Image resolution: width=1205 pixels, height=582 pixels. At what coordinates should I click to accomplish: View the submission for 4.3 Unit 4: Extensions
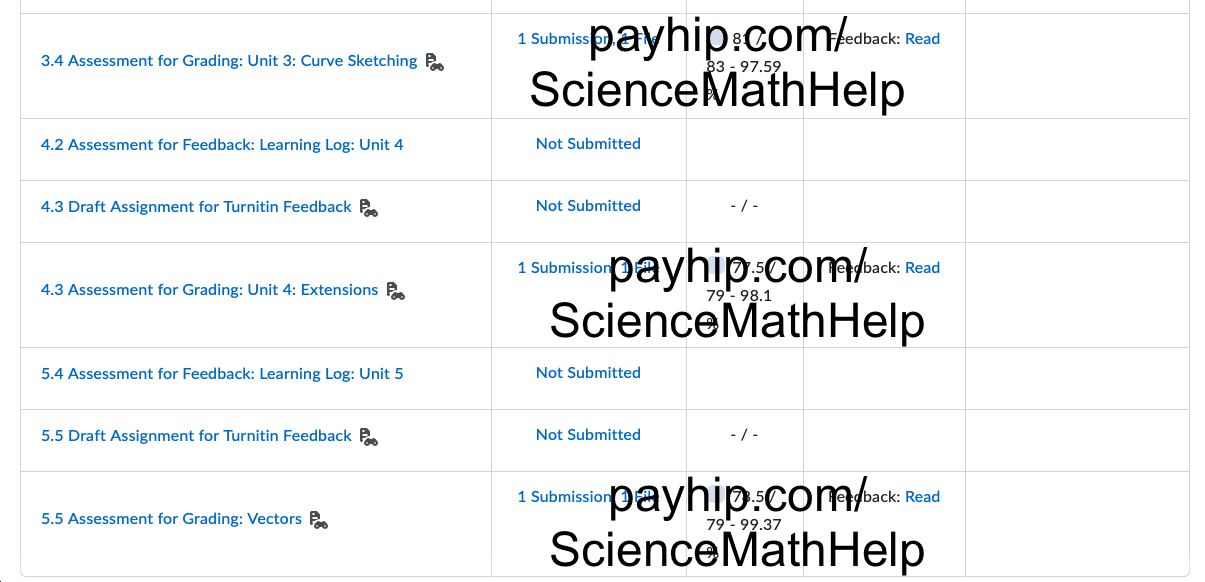pyautogui.click(x=562, y=268)
